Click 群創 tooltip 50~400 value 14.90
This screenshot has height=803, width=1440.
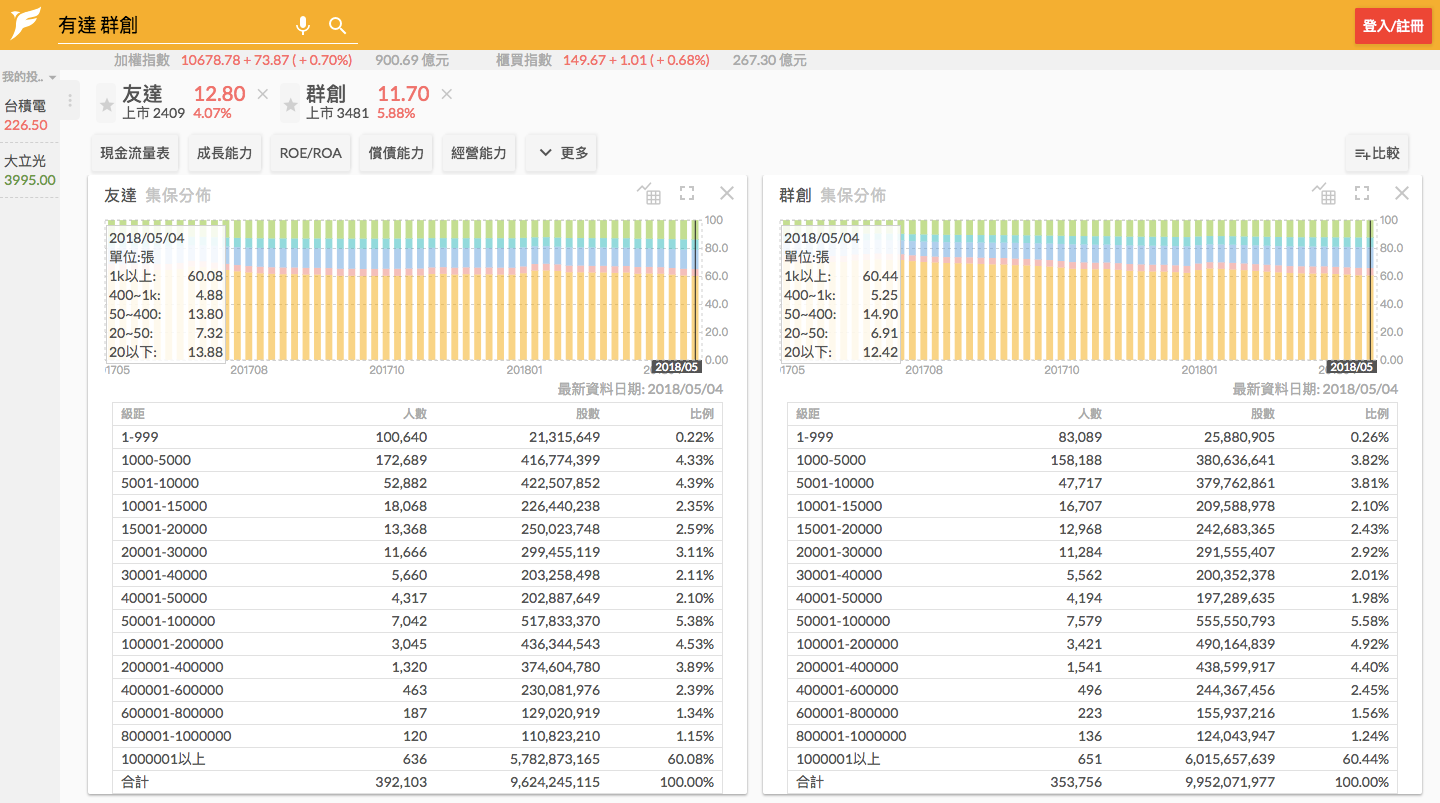[880, 314]
